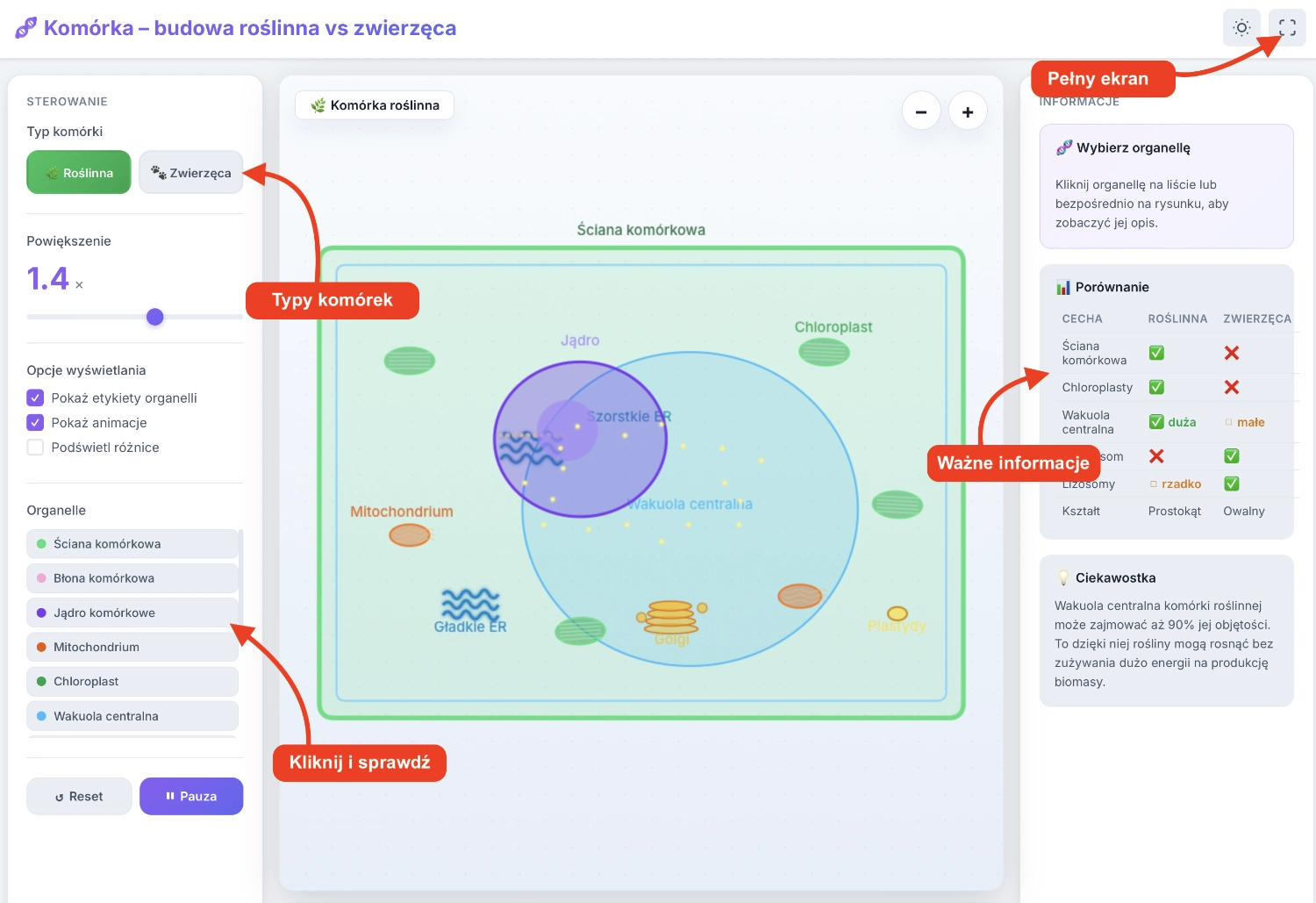Screen dimensions: 1316x903
Task: Click the Golgi apparatus in the diagram
Action: [x=671, y=617]
